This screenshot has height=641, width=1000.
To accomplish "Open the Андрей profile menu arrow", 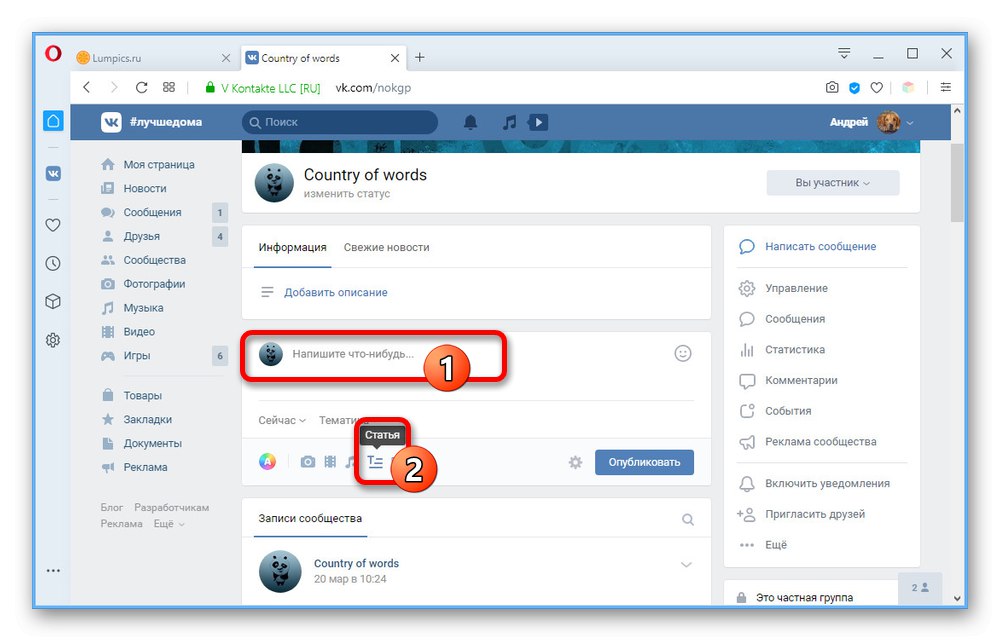I will tap(910, 122).
